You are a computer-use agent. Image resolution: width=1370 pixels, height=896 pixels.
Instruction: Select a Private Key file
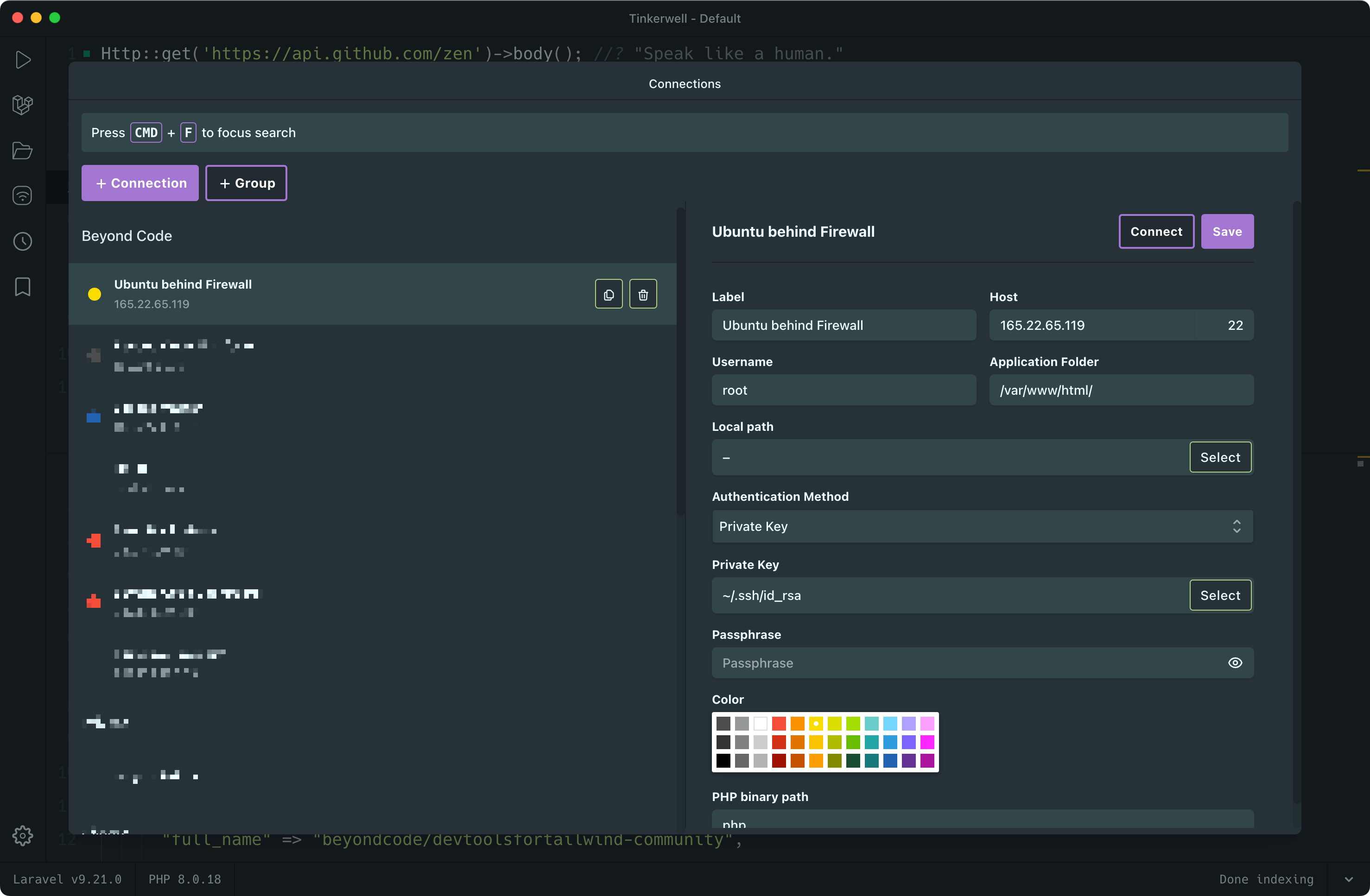coord(1220,595)
